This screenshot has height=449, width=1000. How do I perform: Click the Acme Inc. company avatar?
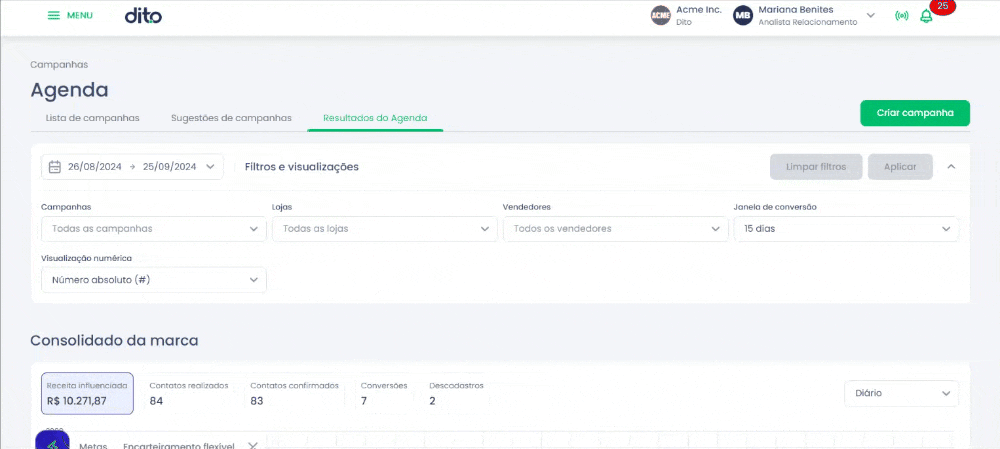coord(661,15)
